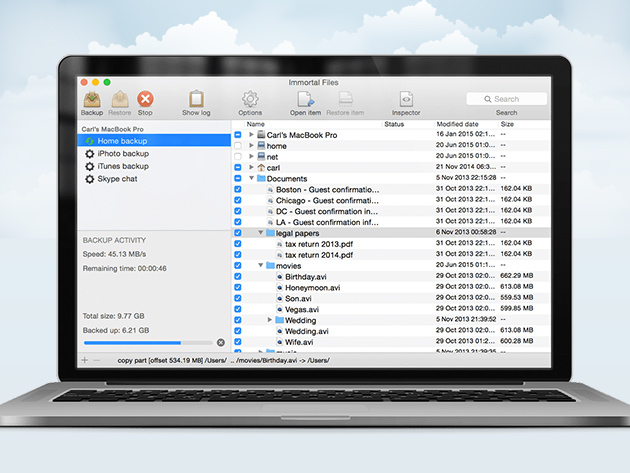This screenshot has width=630, height=473.
Task: Click the Restore toolbar icon
Action: pos(120,99)
